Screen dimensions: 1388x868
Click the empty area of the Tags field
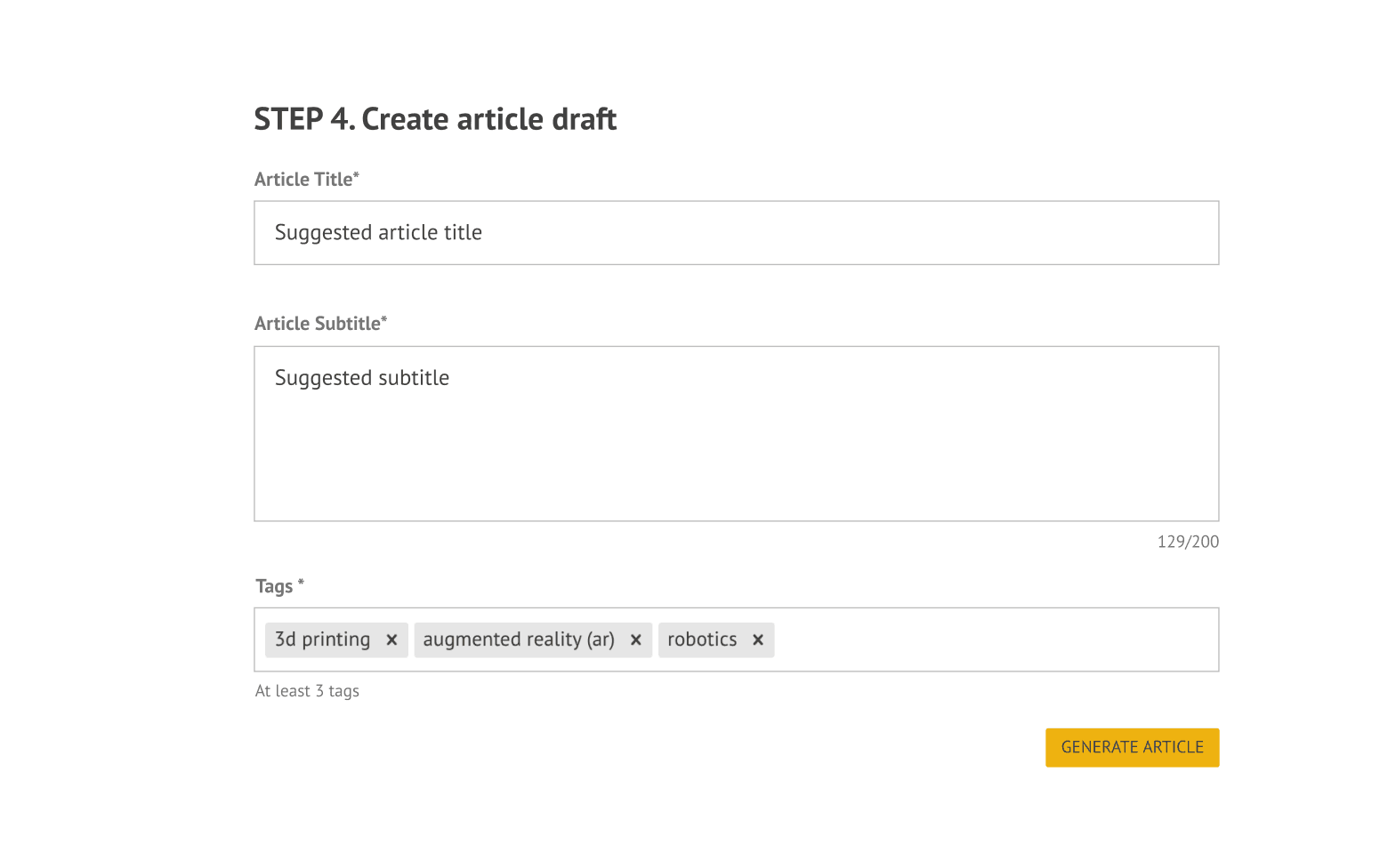pyautogui.click(x=979, y=639)
